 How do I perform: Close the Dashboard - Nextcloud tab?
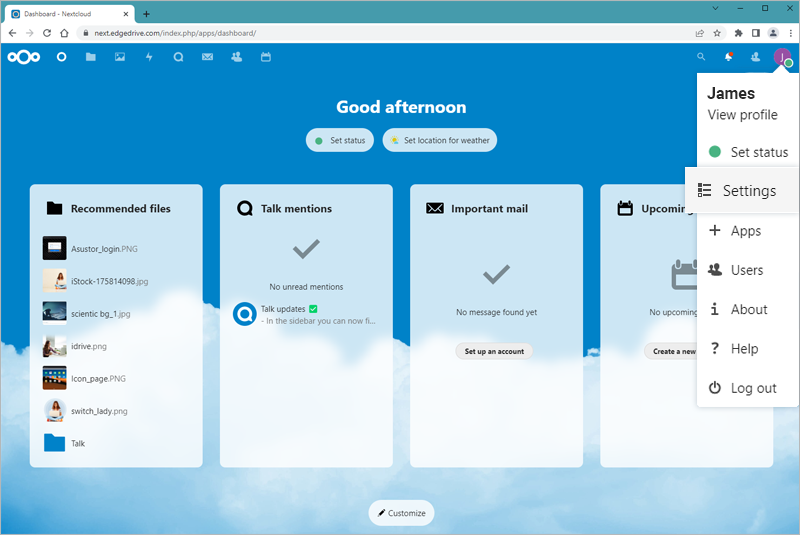pyautogui.click(x=126, y=14)
